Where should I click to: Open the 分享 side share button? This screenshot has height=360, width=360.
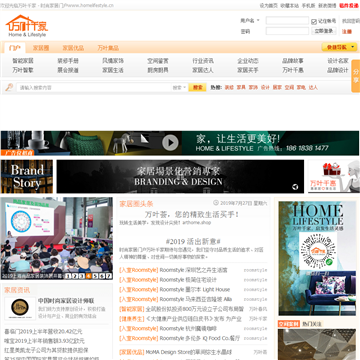tap(356, 76)
